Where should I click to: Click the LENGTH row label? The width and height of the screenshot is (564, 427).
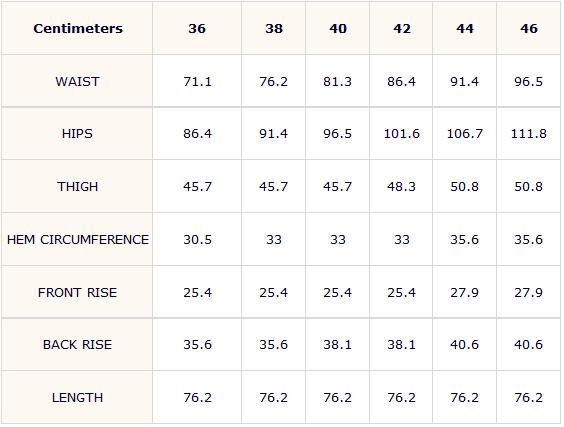[78, 398]
